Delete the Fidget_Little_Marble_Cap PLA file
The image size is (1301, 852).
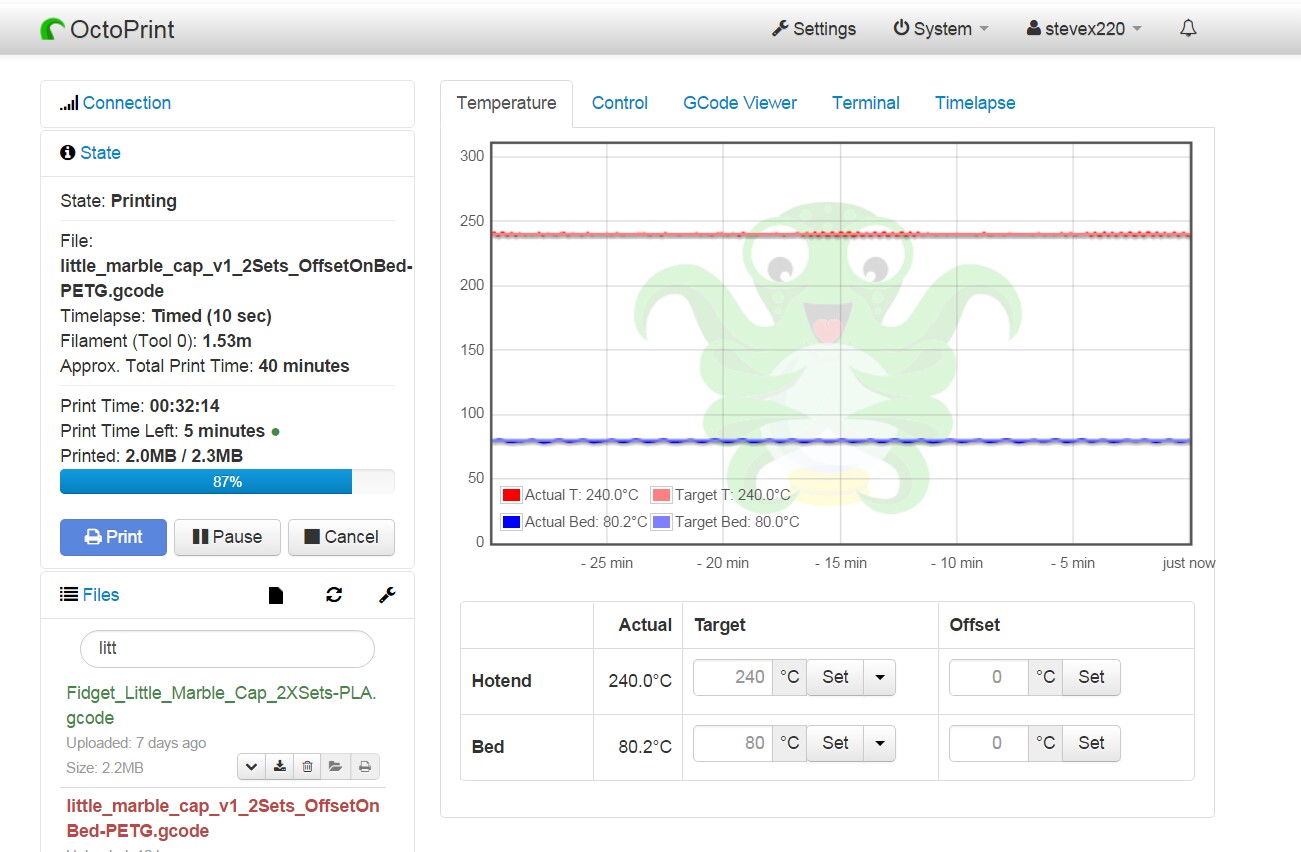tap(308, 767)
